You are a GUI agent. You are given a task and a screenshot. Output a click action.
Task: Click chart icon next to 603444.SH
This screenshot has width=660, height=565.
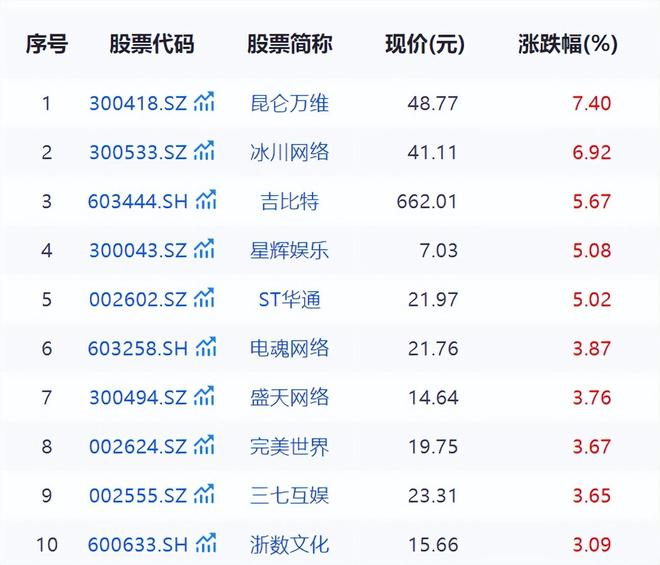point(207,200)
